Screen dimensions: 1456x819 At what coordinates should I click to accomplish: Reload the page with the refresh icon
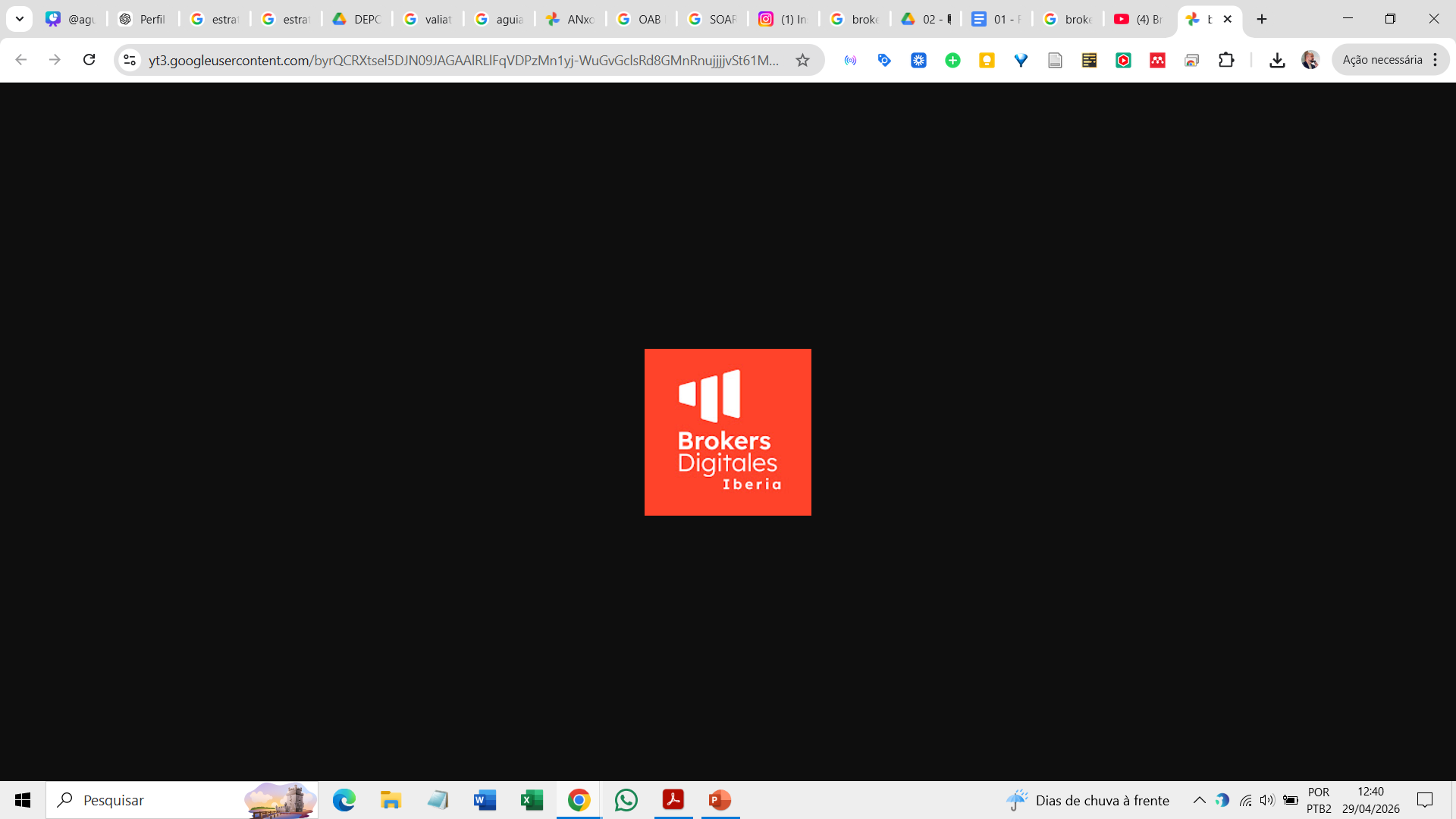pyautogui.click(x=89, y=60)
